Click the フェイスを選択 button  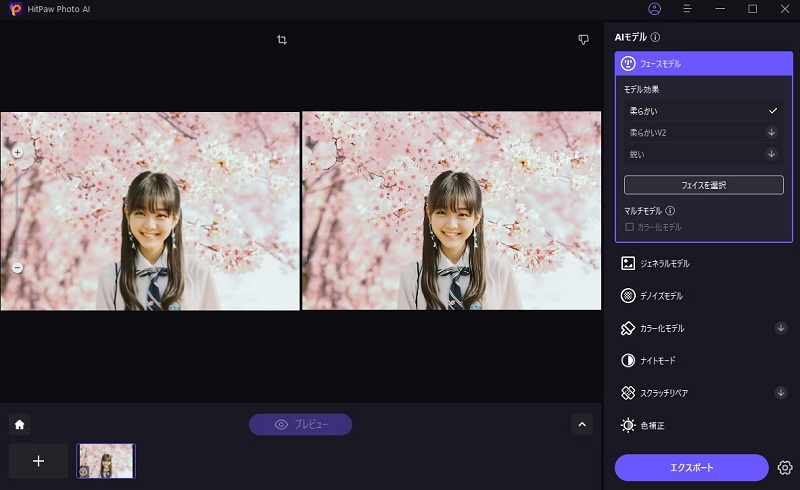(x=703, y=185)
